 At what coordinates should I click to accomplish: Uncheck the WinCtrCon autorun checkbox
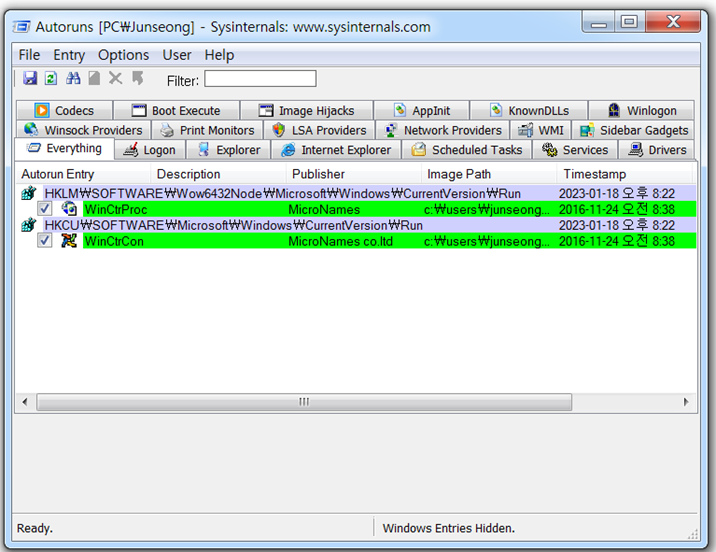[x=44, y=241]
